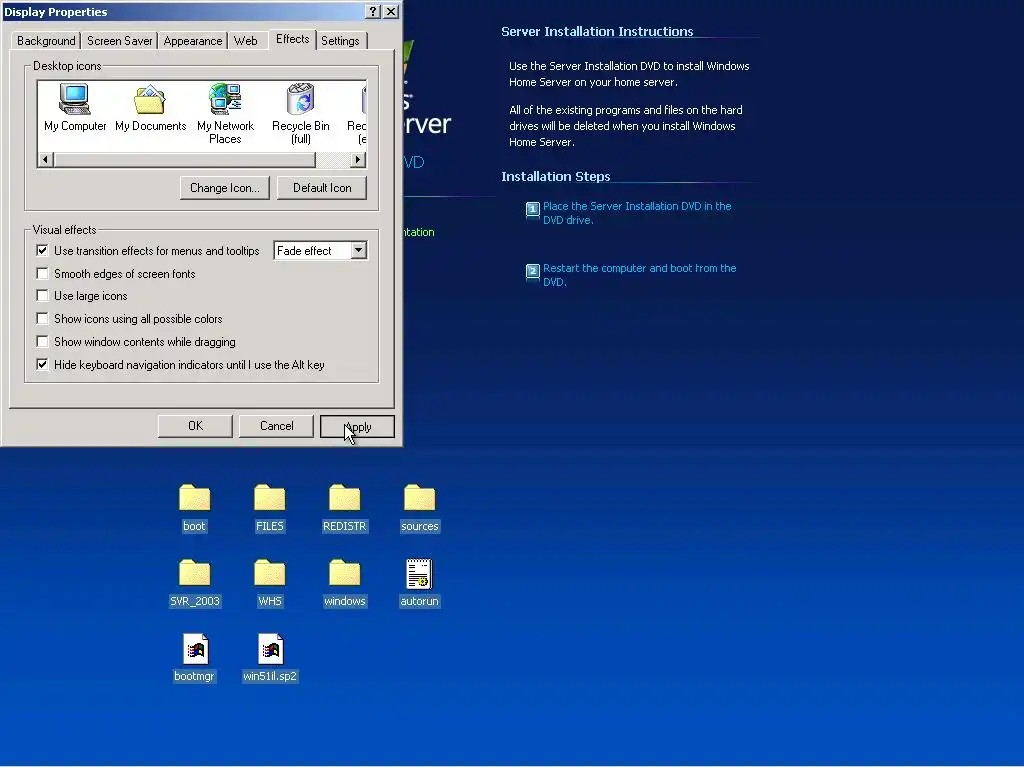1024x768 pixels.
Task: Switch to the Settings tab
Action: [x=340, y=40]
